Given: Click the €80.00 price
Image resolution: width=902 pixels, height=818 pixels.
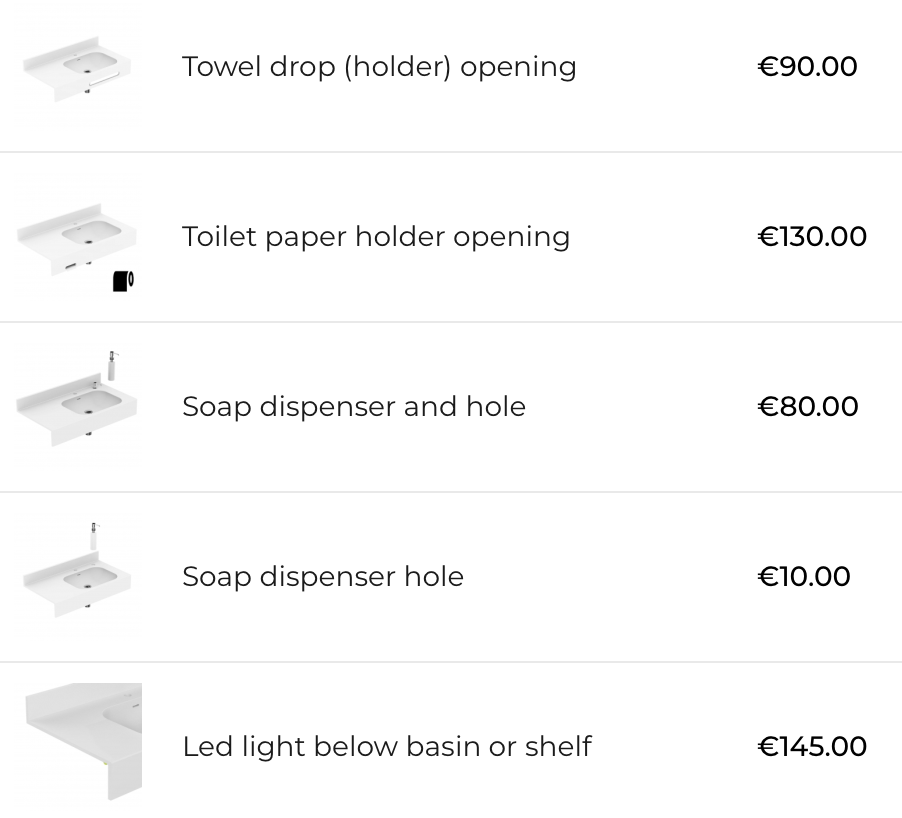Looking at the screenshot, I should [808, 407].
